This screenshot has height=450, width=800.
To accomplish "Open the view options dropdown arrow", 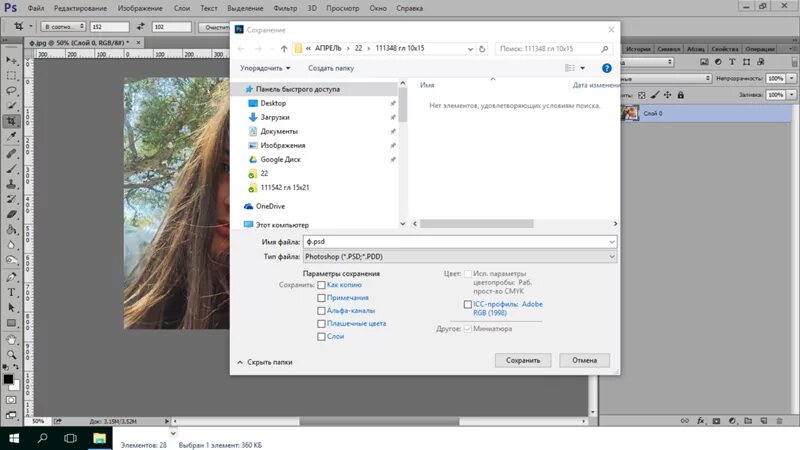I will (x=582, y=68).
